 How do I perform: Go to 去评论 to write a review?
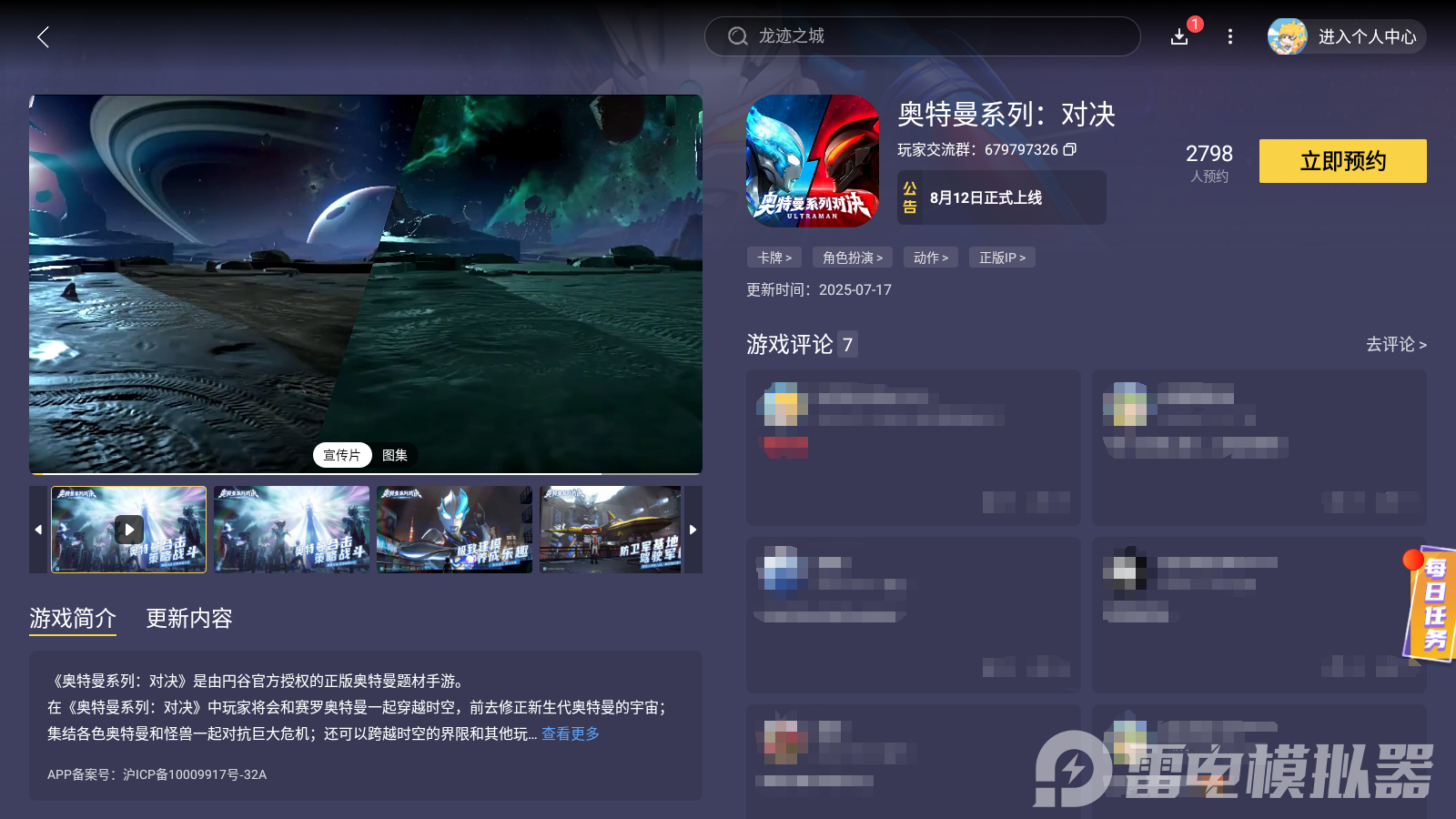[1396, 345]
